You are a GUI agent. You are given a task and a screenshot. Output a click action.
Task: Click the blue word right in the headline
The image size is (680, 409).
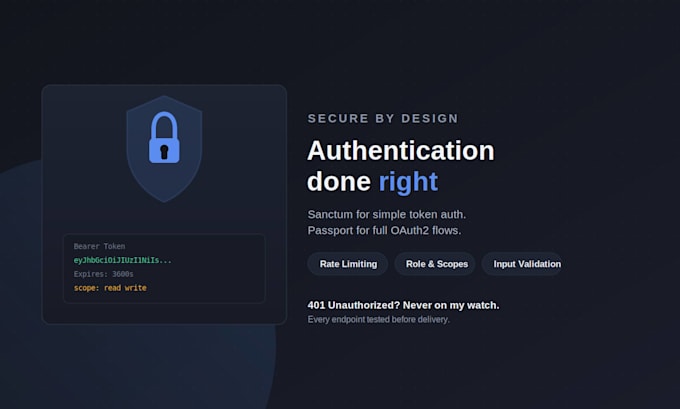408,181
